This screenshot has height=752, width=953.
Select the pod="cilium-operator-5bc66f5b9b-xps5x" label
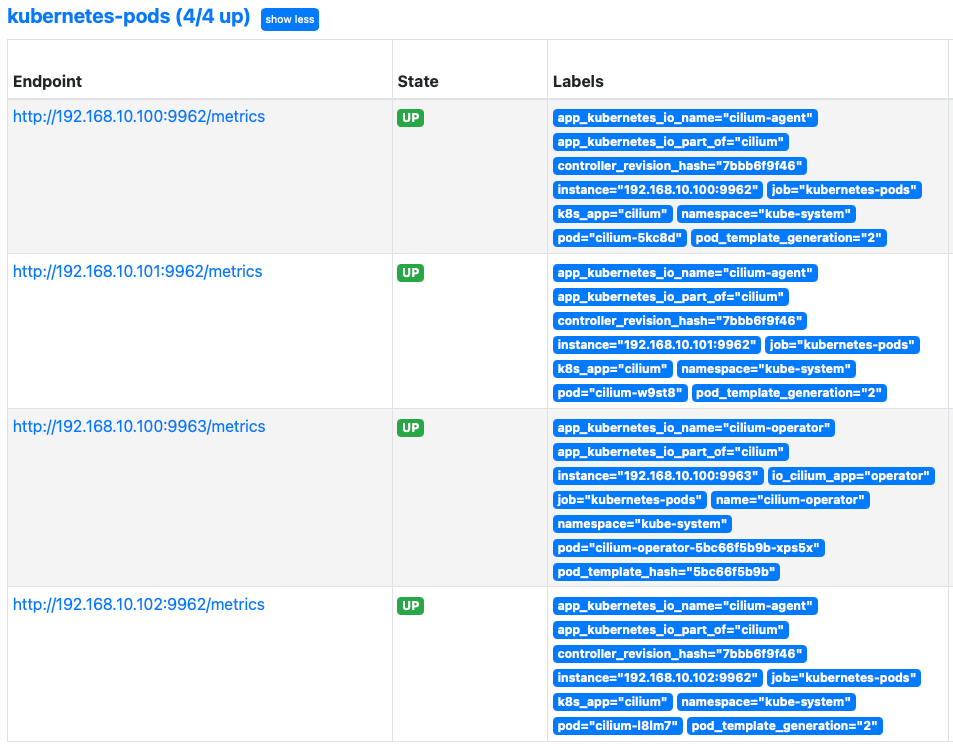coord(689,548)
